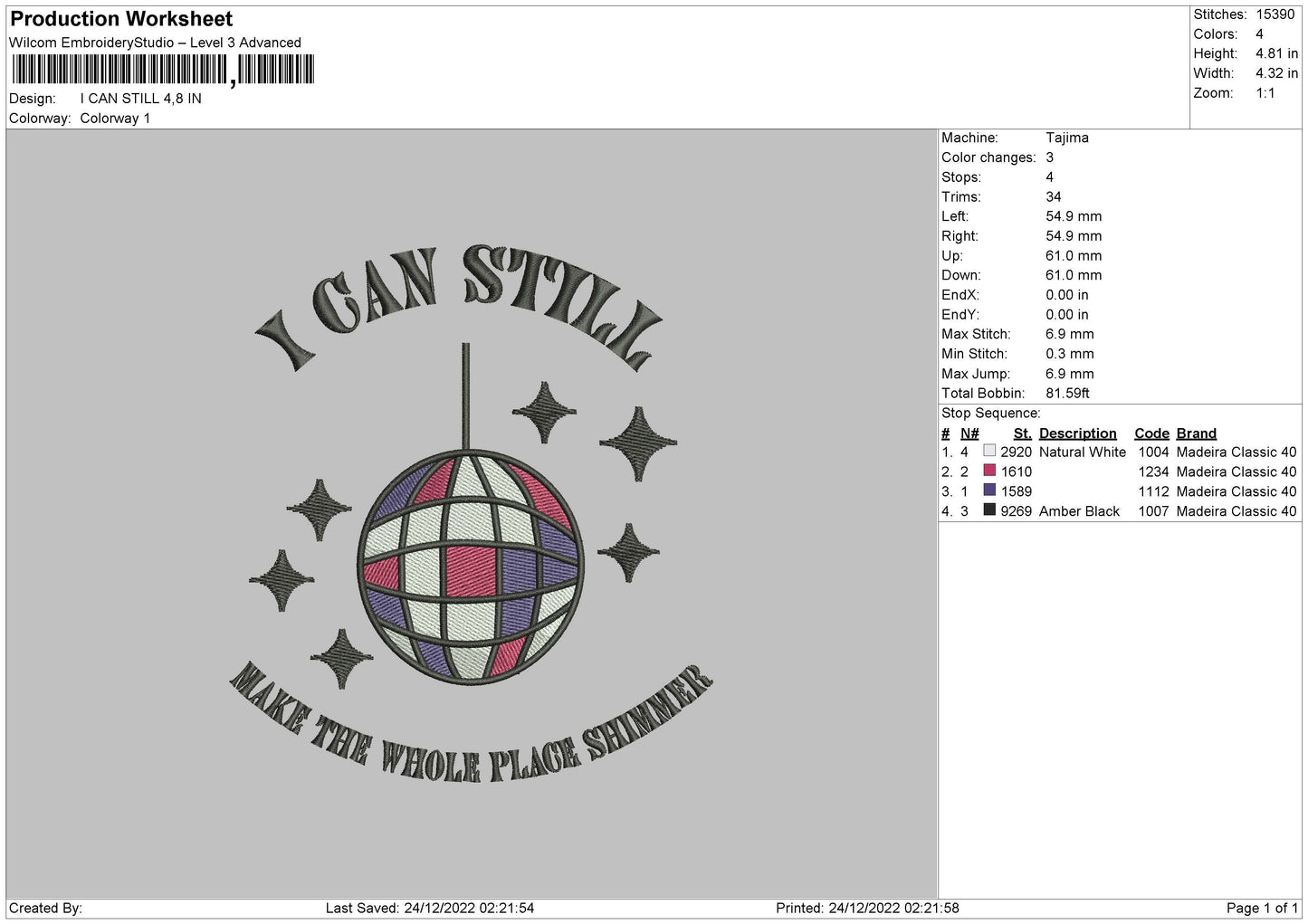Click the 'Wilcom EmbroideryStudio – Level 3 Advanced' line
This screenshot has height=924, width=1308.
tap(155, 43)
